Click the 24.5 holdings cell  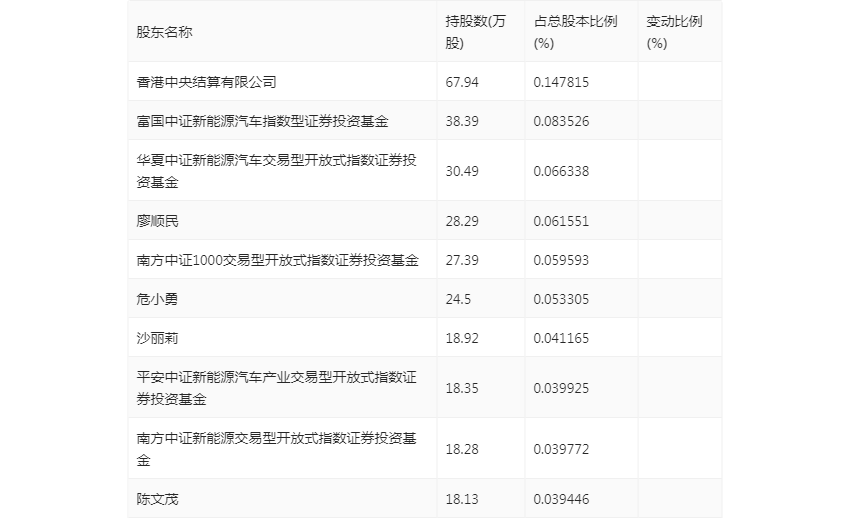[x=458, y=299]
